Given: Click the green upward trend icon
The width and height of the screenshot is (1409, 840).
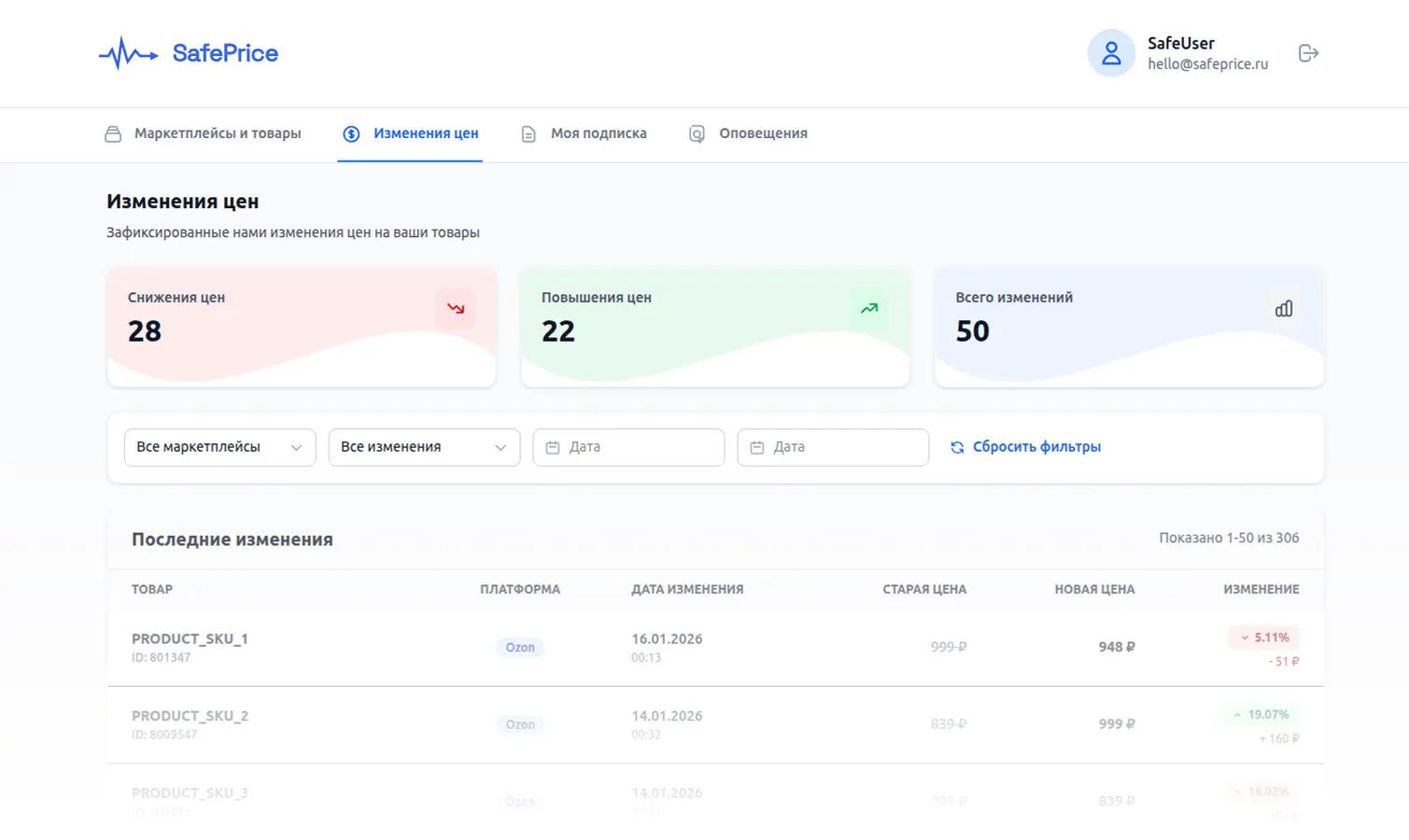Looking at the screenshot, I should click(869, 309).
